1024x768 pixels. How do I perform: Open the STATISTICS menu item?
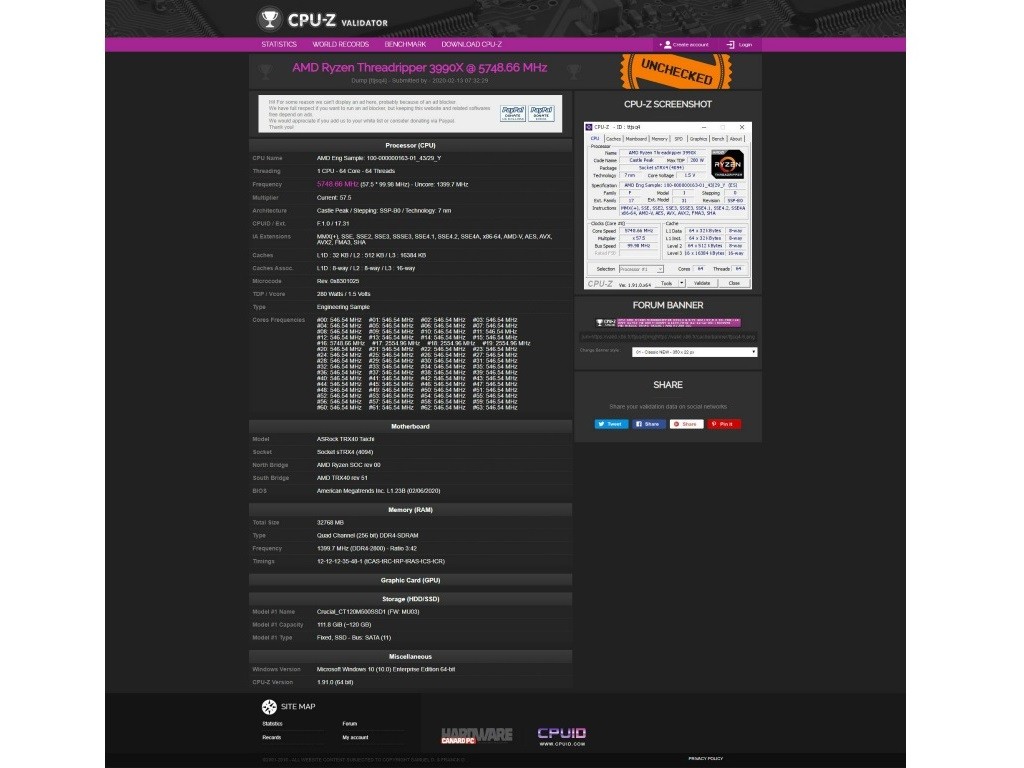click(x=279, y=44)
